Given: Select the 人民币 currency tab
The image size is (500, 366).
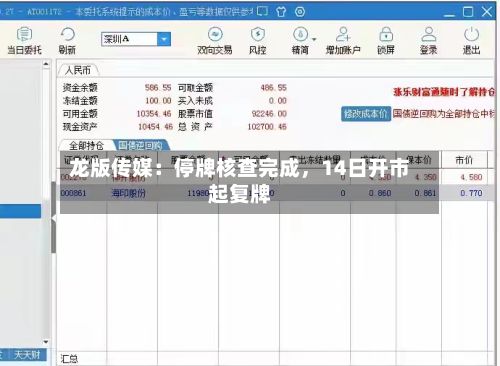Looking at the screenshot, I should pyautogui.click(x=78, y=70).
